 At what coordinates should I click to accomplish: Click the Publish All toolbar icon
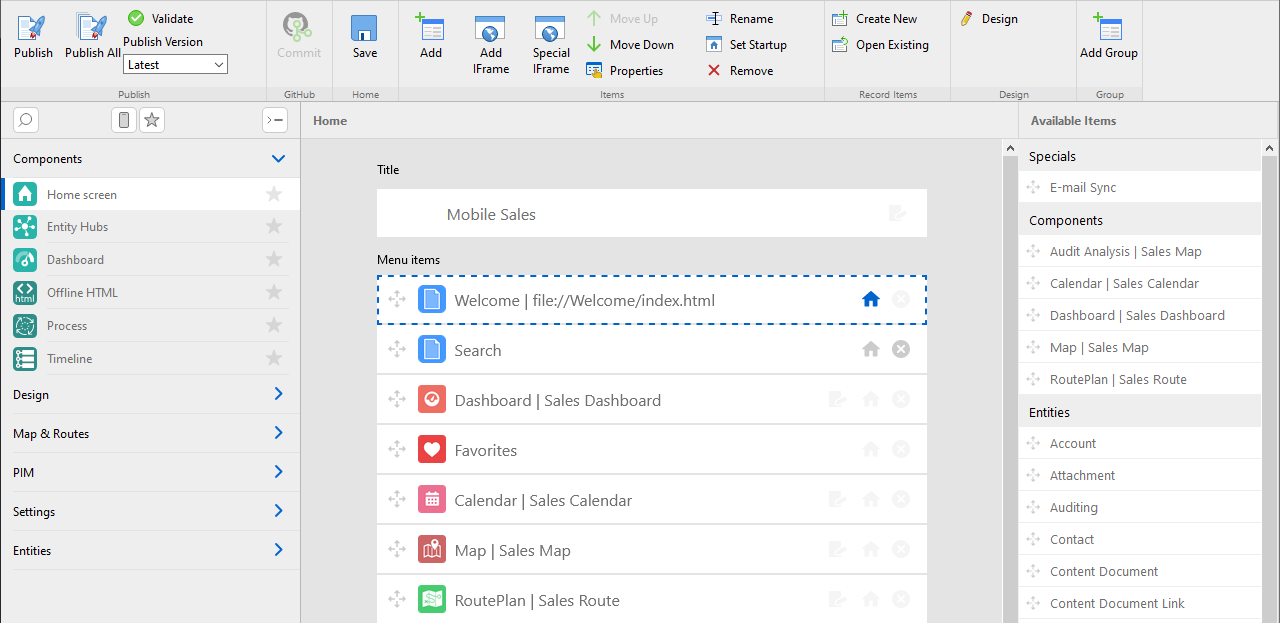click(92, 28)
